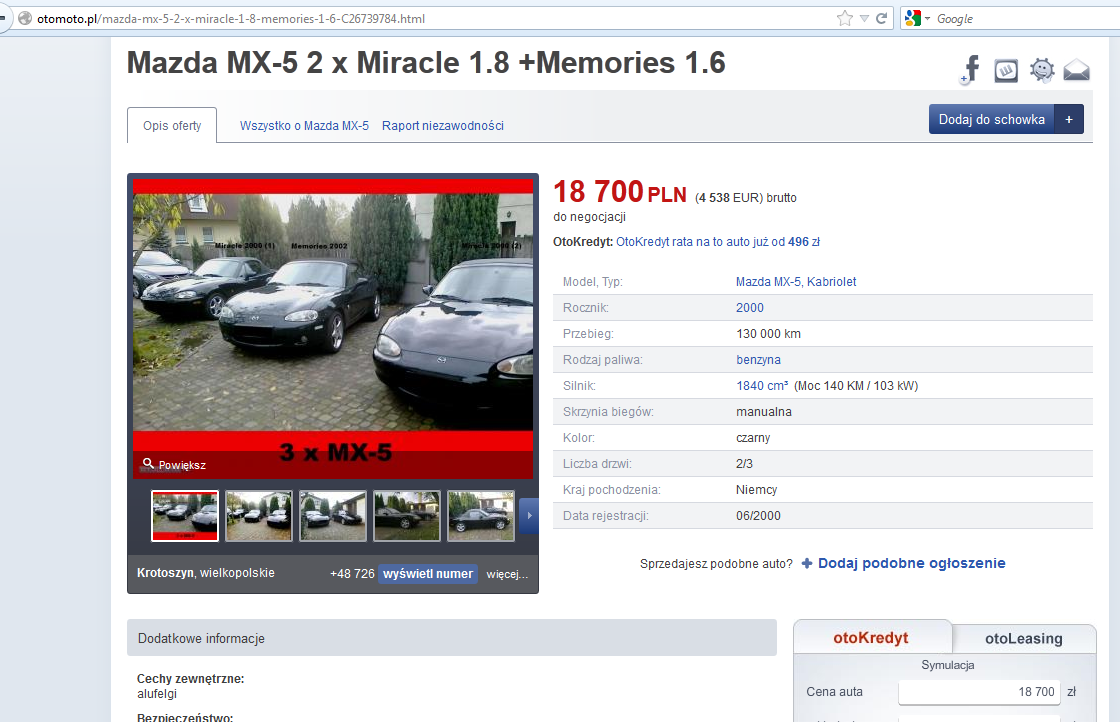Click the otomoto.pl address bar
Screen dimensions: 1120x722
coord(429,19)
